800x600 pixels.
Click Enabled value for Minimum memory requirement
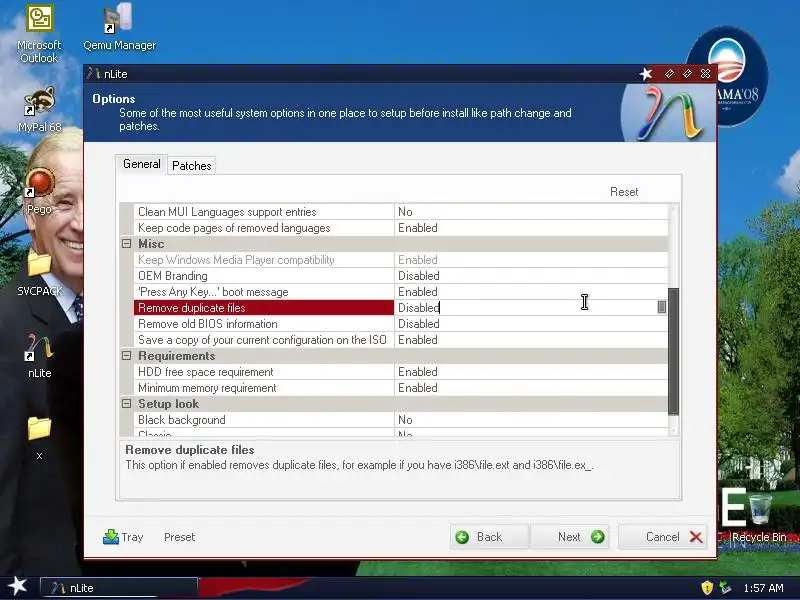coord(531,388)
